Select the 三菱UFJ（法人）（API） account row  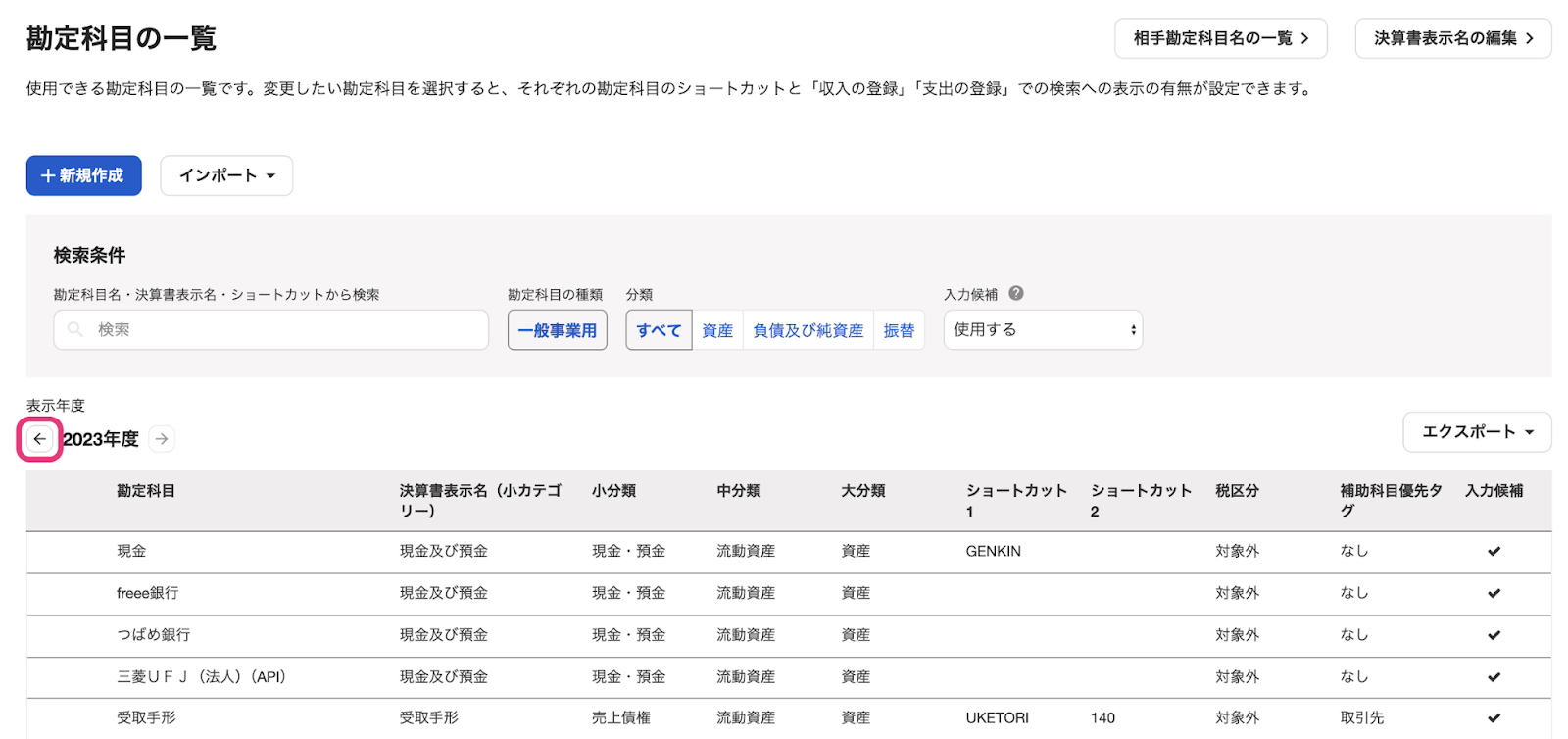tap(789, 678)
